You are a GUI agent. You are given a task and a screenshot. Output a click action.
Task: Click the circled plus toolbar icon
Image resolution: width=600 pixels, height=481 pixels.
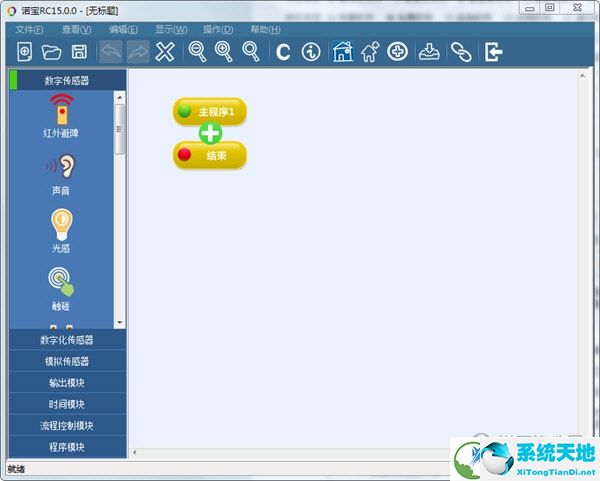(x=398, y=52)
